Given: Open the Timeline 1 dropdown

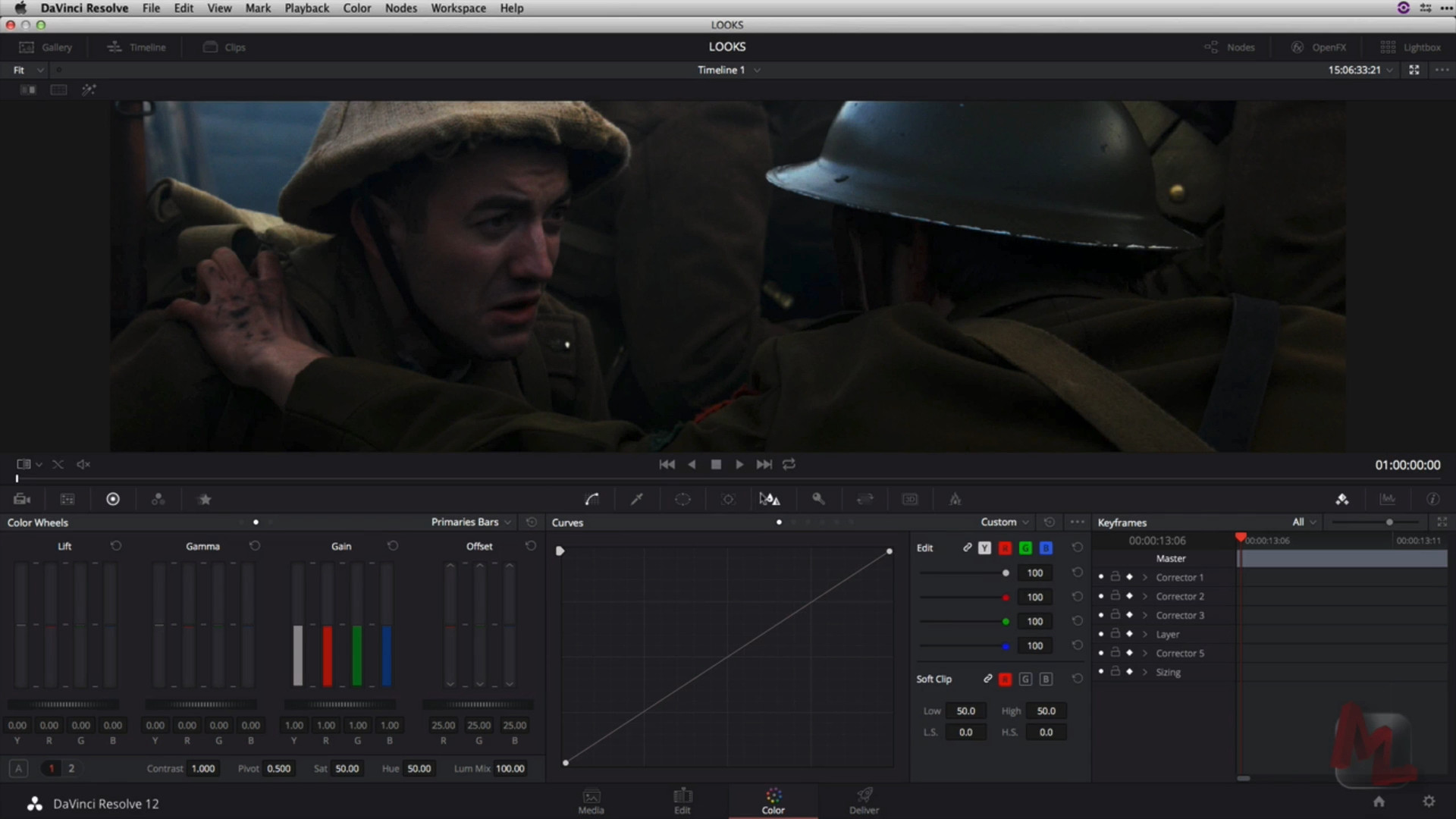Looking at the screenshot, I should click(728, 70).
